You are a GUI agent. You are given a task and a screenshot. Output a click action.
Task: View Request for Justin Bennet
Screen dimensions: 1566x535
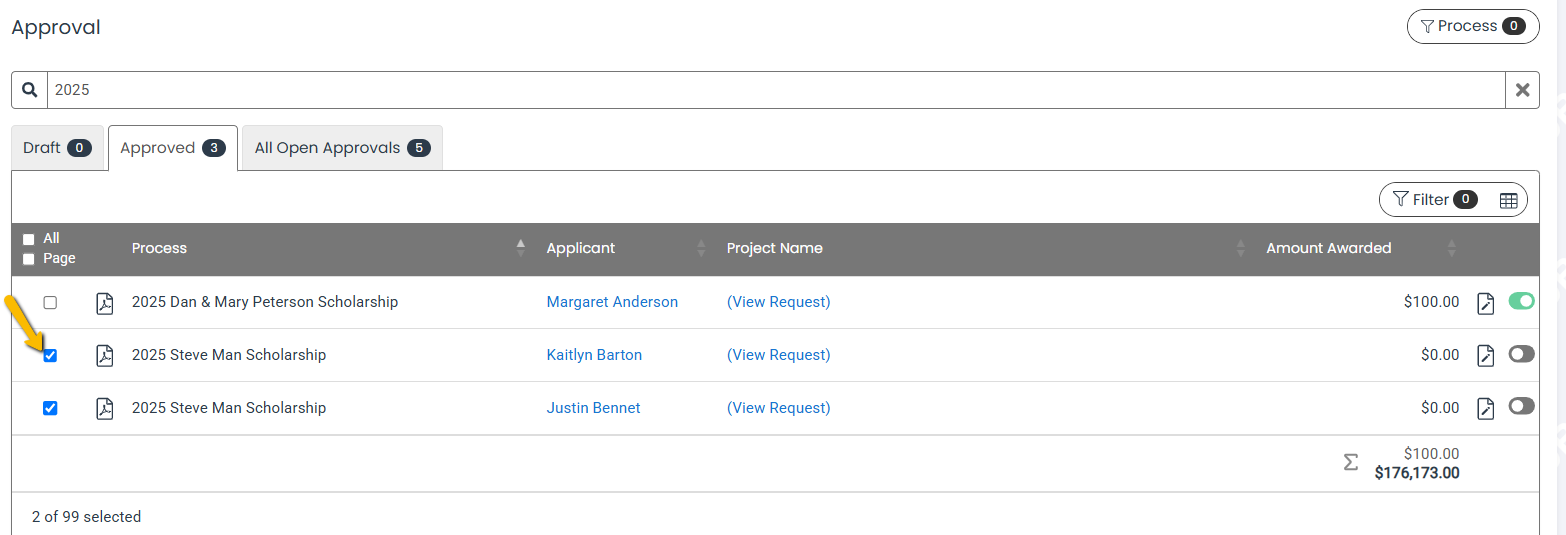coord(778,408)
